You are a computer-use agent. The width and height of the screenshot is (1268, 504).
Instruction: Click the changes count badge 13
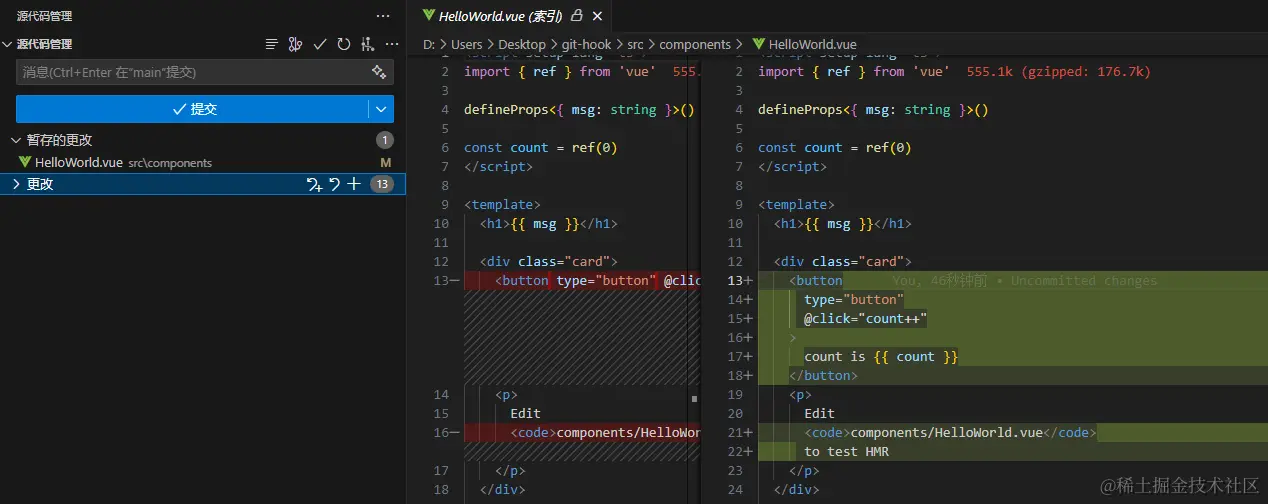(x=382, y=184)
